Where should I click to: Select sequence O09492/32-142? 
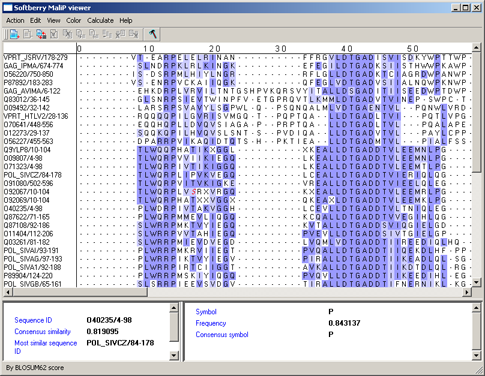[x=27, y=108]
